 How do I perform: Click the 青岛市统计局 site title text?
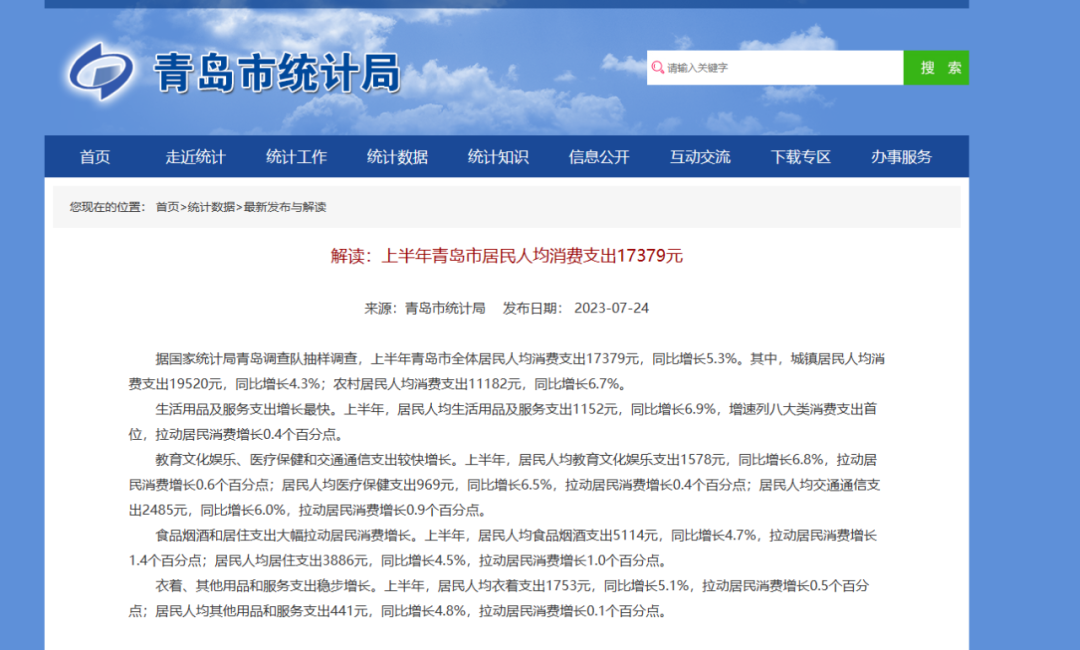tap(277, 73)
